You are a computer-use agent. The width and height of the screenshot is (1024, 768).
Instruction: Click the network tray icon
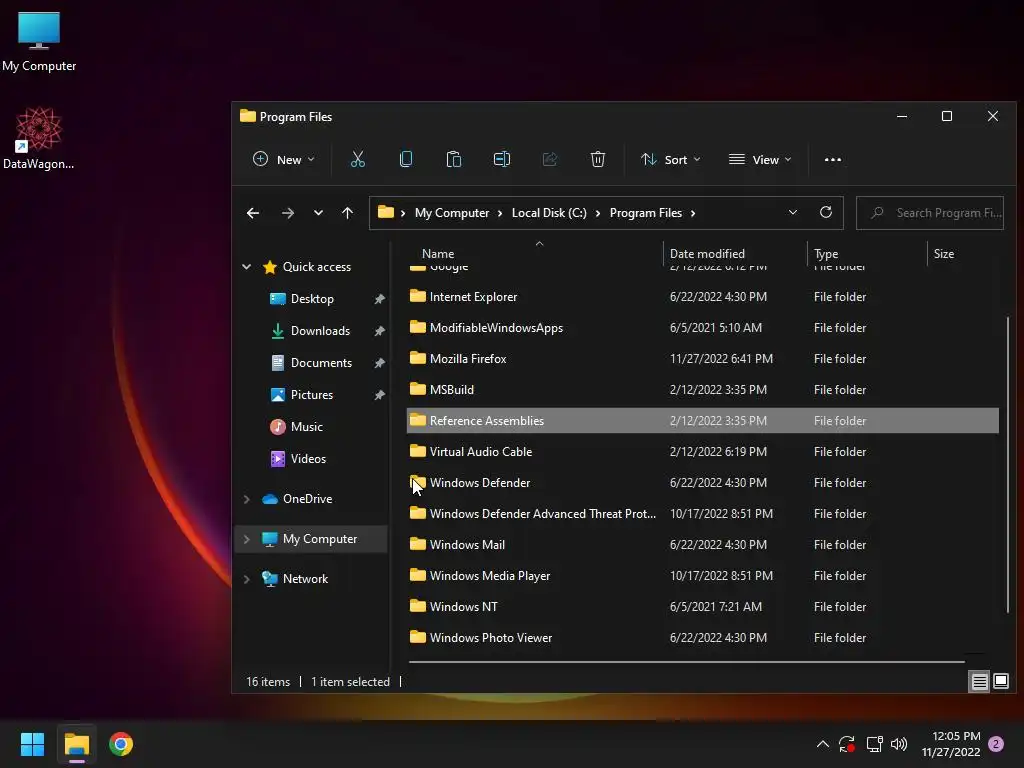874,744
